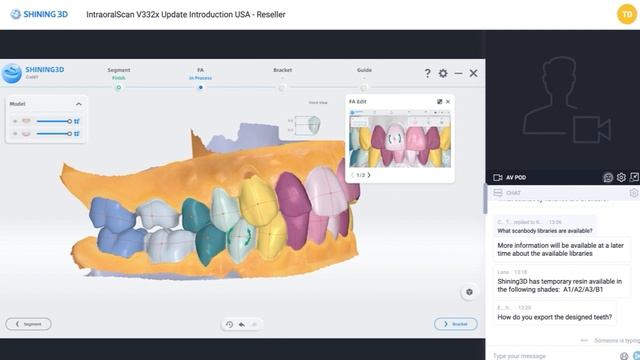This screenshot has width=640, height=360.
Task: Adjust upper jaw transparency slider
Action: [54, 121]
